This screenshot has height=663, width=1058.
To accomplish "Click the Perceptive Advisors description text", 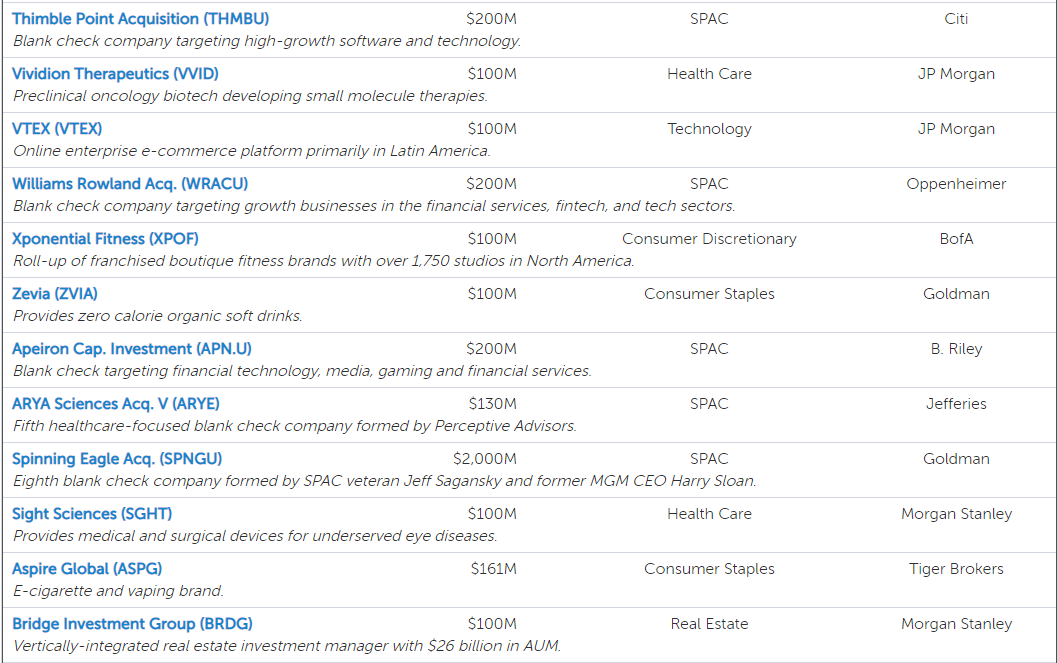I will click(295, 426).
